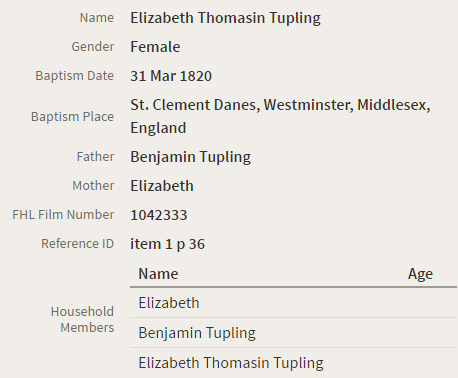This screenshot has width=458, height=378.
Task: Click St. Clement Danes baptism place text
Action: pos(280,116)
